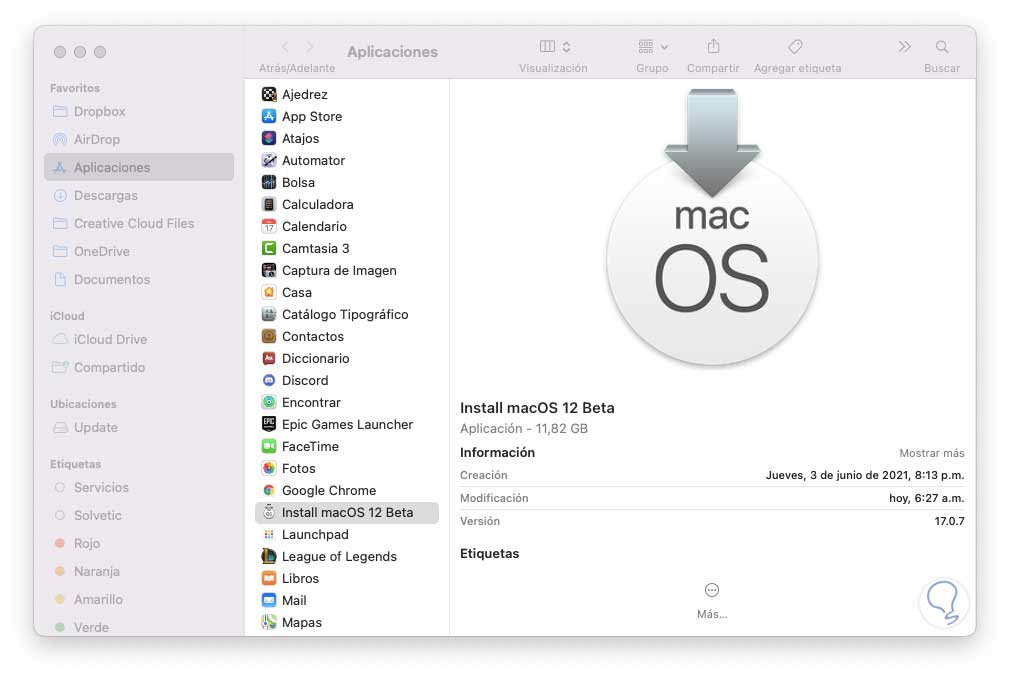Open the Buscar search icon
Viewport: 1010px width, 678px height.
pos(942,46)
